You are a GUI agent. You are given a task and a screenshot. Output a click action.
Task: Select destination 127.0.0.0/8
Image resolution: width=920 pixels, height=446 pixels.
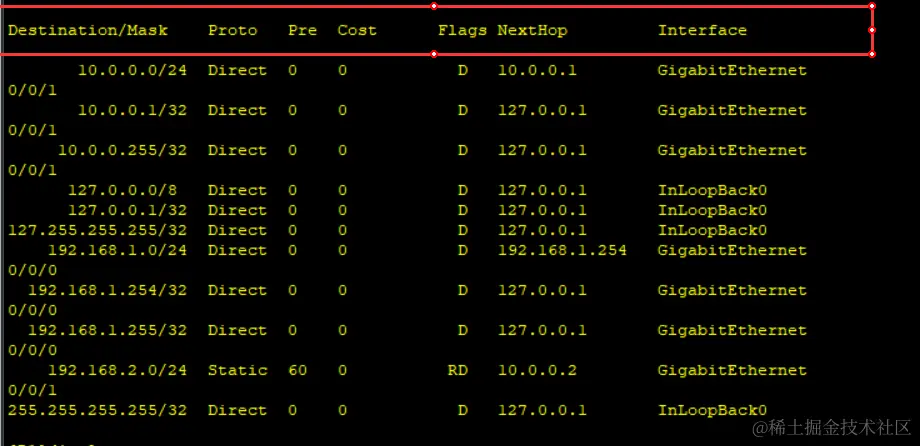point(123,190)
